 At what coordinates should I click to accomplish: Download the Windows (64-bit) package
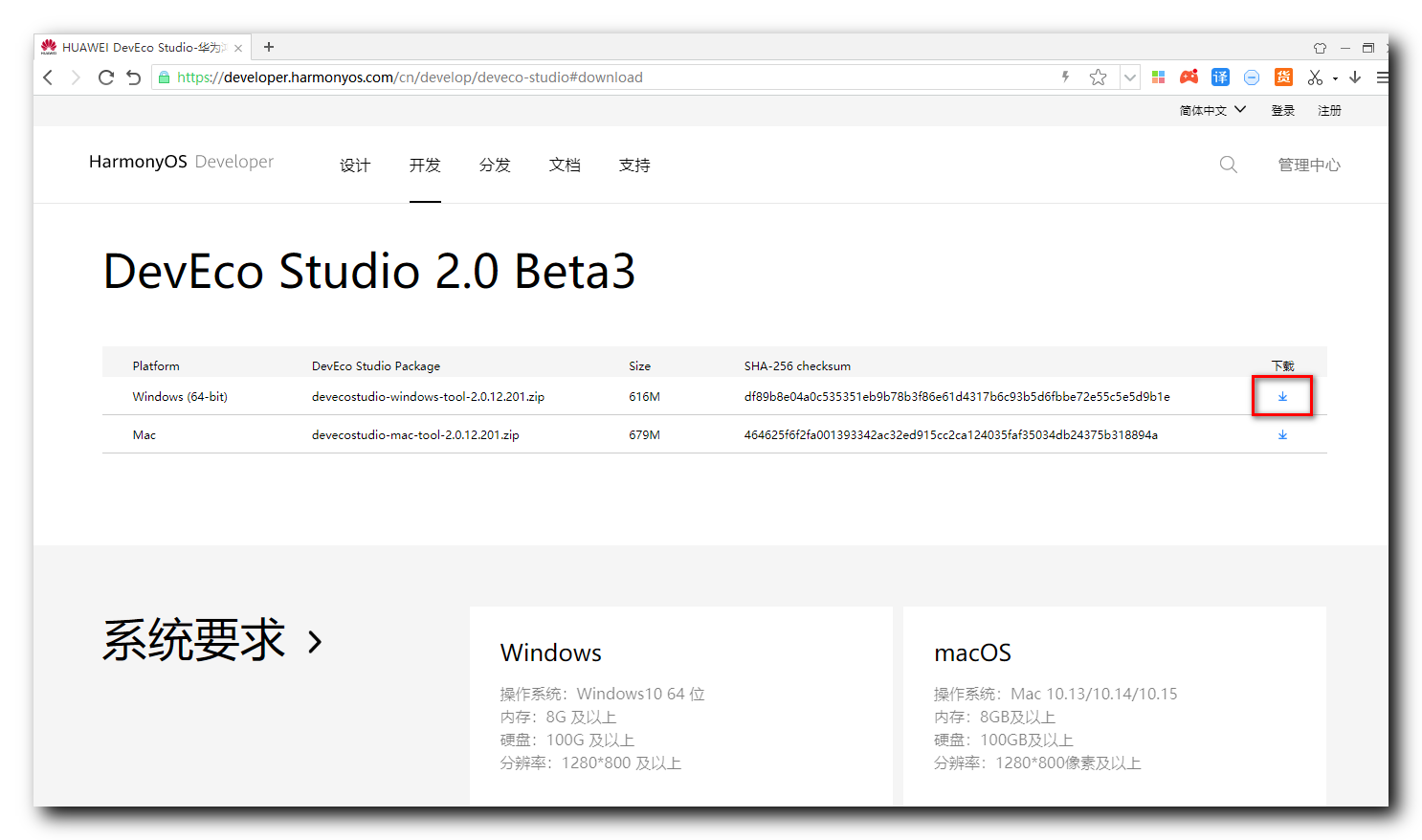[1282, 396]
